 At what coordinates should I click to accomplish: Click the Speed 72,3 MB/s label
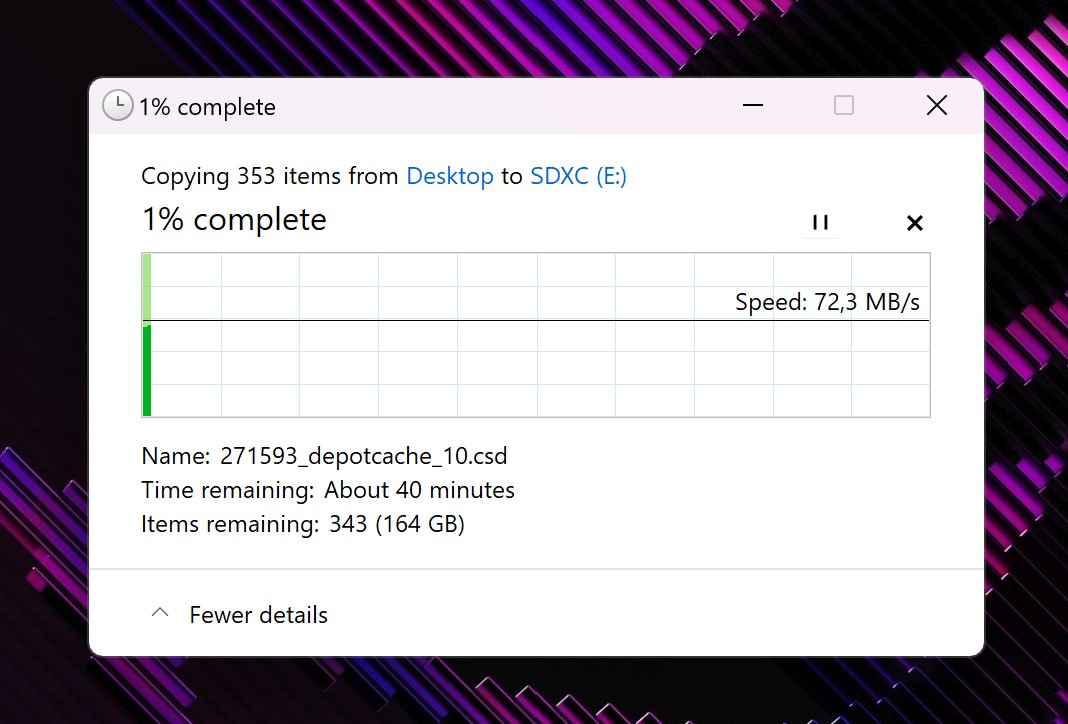(x=827, y=302)
